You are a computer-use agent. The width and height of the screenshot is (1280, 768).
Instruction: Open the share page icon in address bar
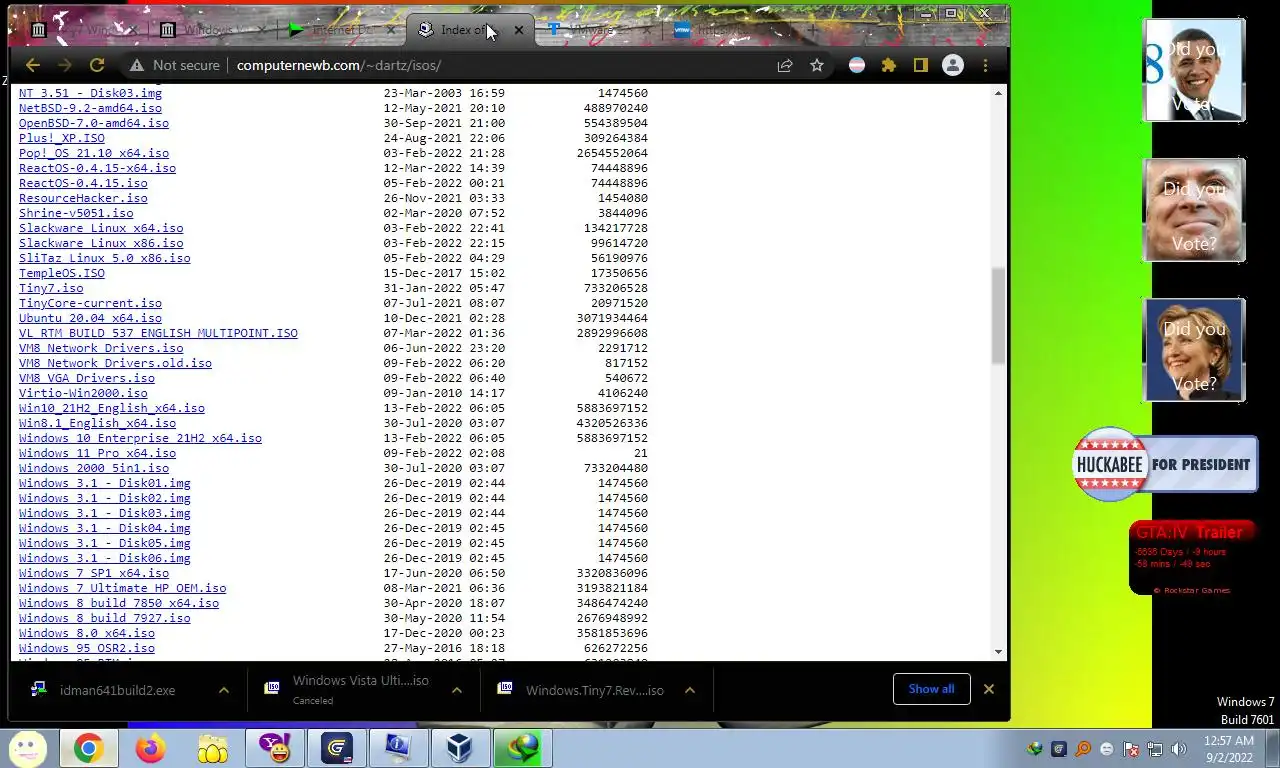pos(785,65)
